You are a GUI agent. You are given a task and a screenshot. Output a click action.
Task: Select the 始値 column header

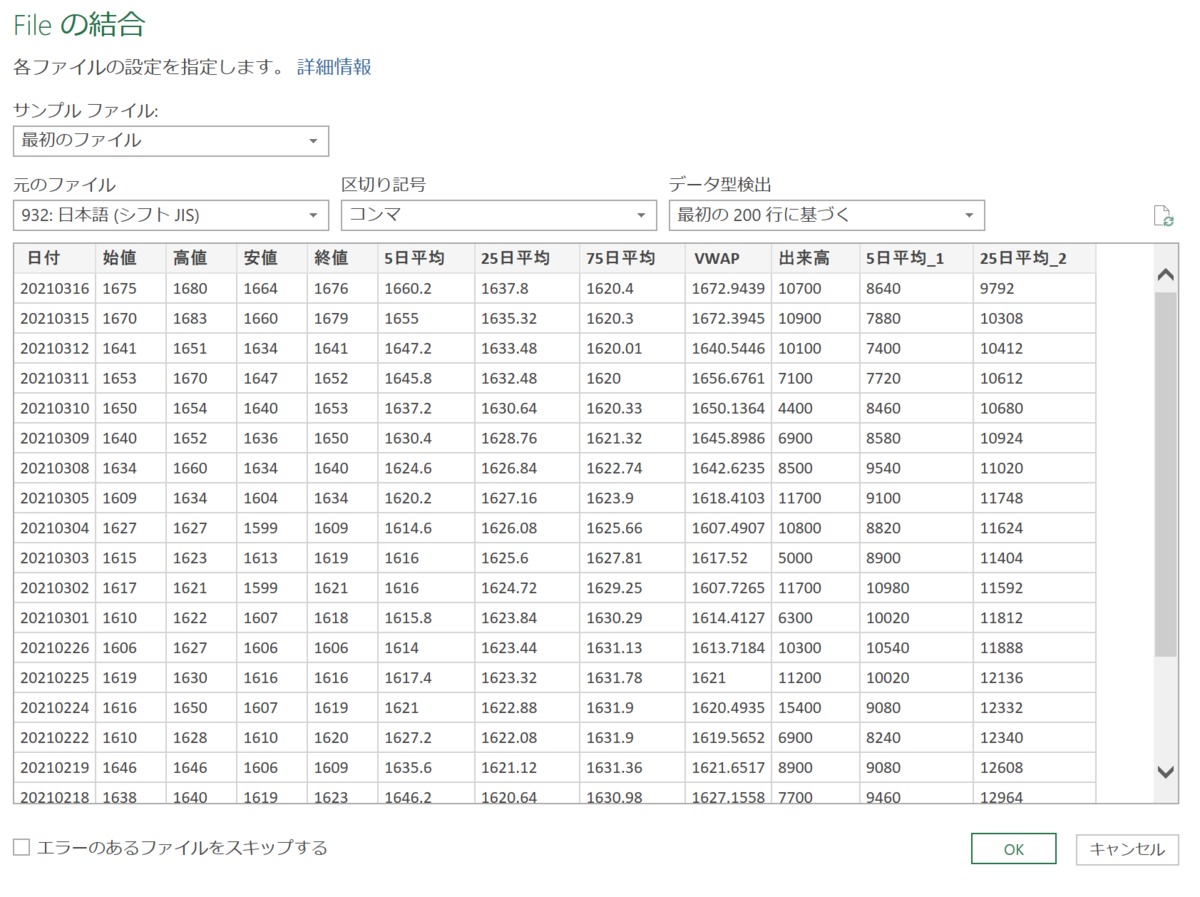[x=131, y=258]
